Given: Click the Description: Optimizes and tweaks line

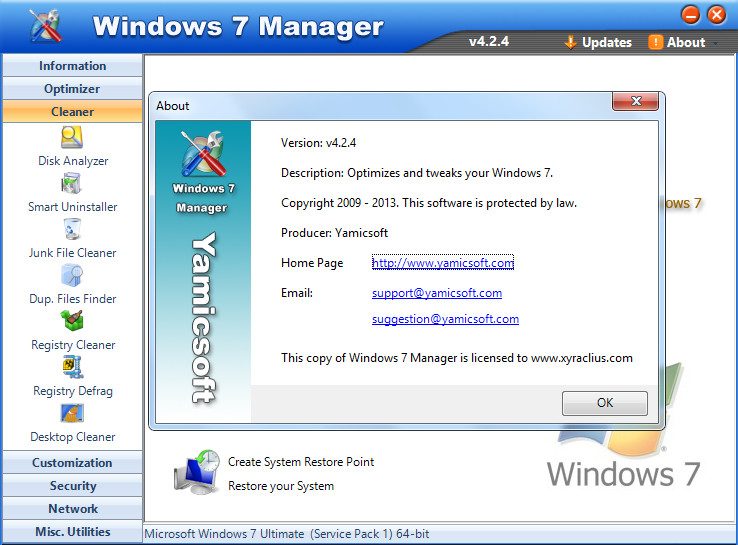Looking at the screenshot, I should (417, 173).
